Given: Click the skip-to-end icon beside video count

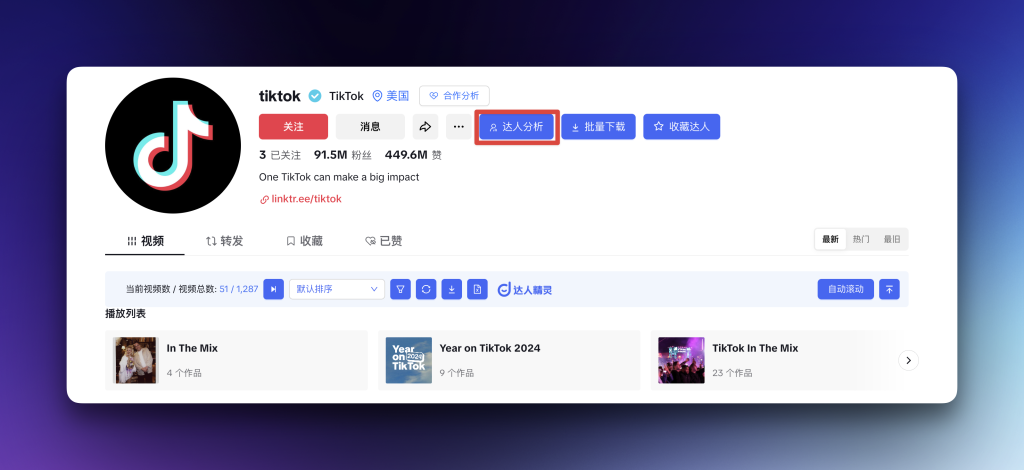Looking at the screenshot, I should [x=273, y=289].
